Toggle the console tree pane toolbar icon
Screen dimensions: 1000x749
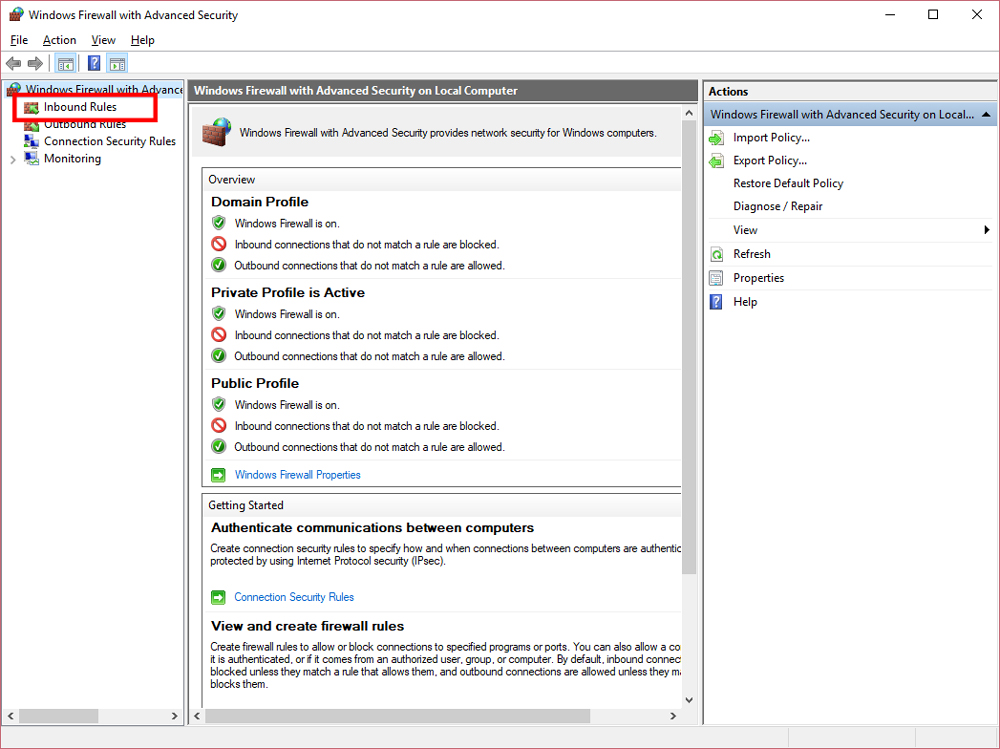pos(66,63)
